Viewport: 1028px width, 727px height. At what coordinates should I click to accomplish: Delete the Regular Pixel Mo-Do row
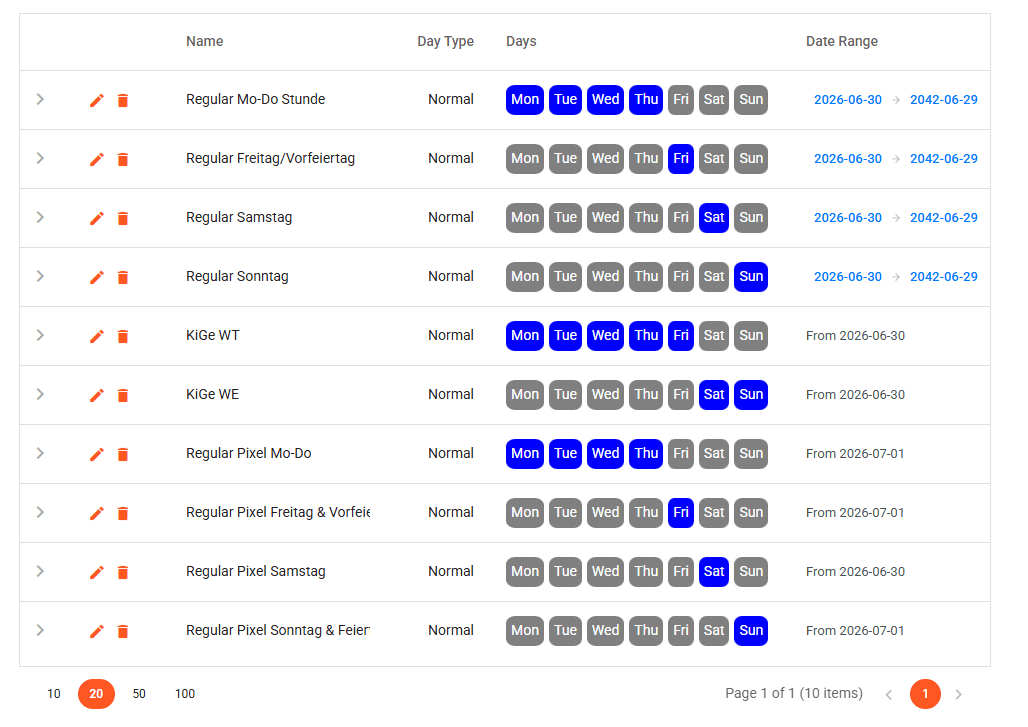(x=123, y=454)
